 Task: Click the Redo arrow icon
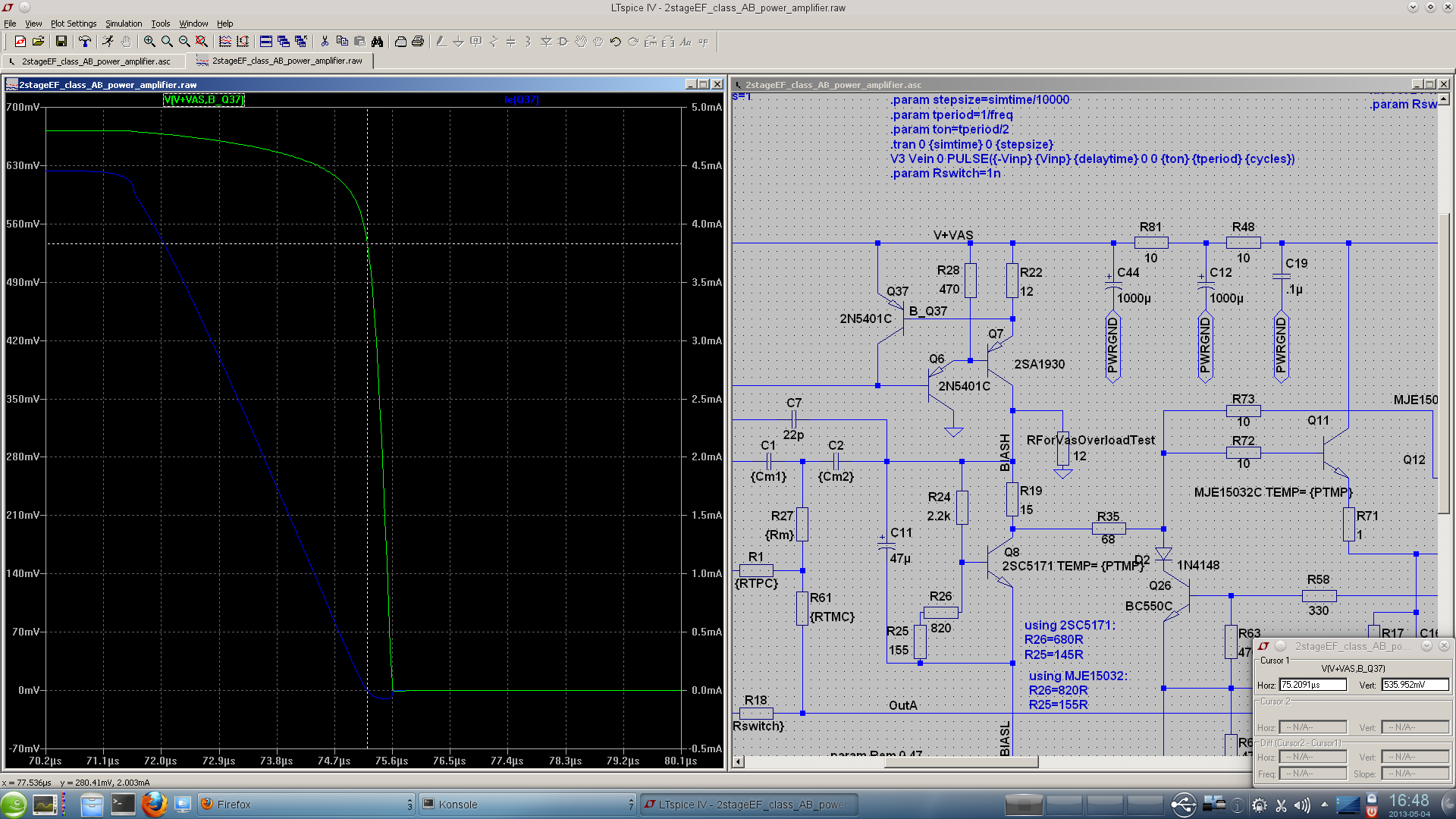[633, 42]
